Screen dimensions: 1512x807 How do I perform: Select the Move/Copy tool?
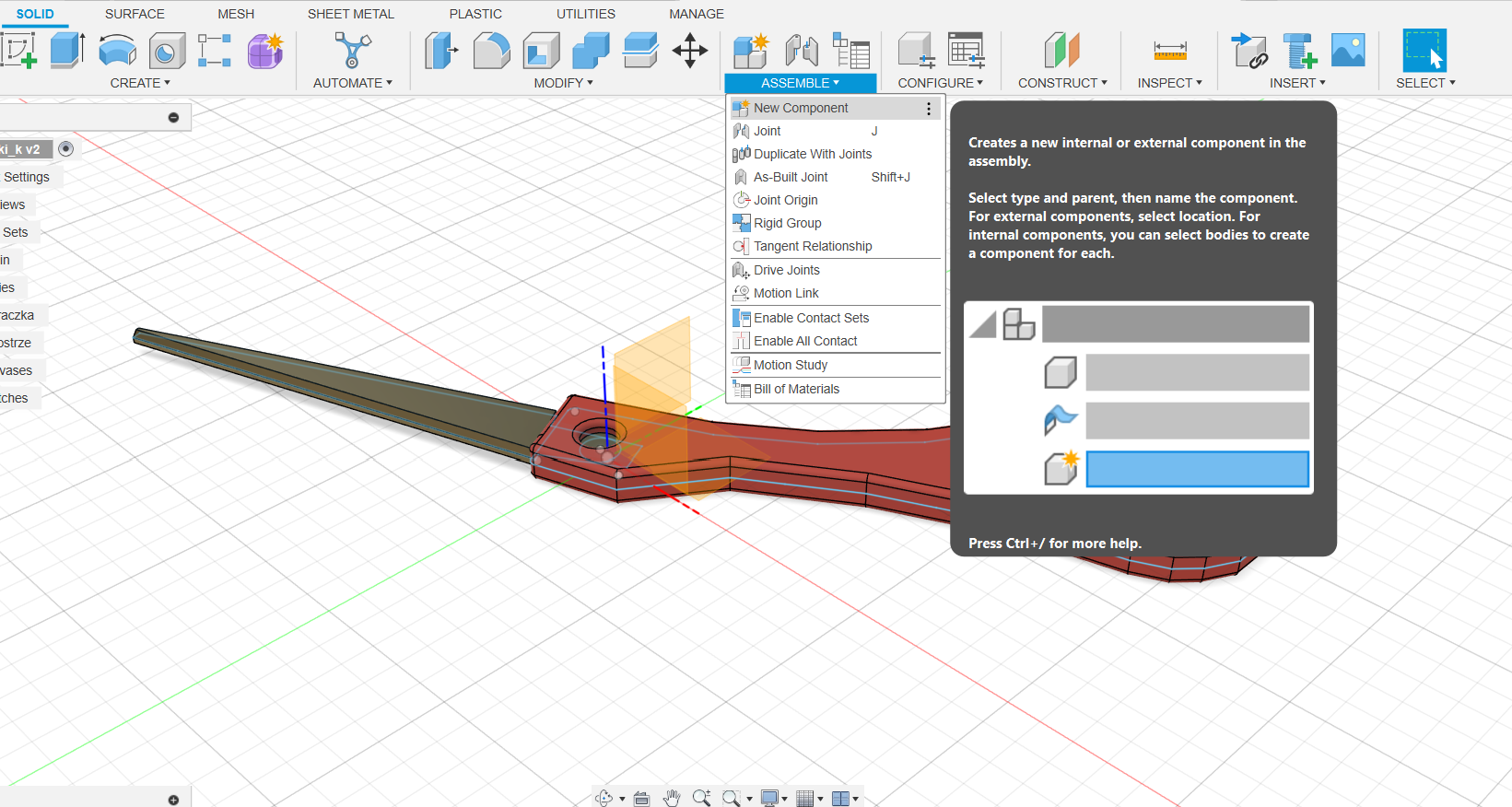tap(690, 51)
